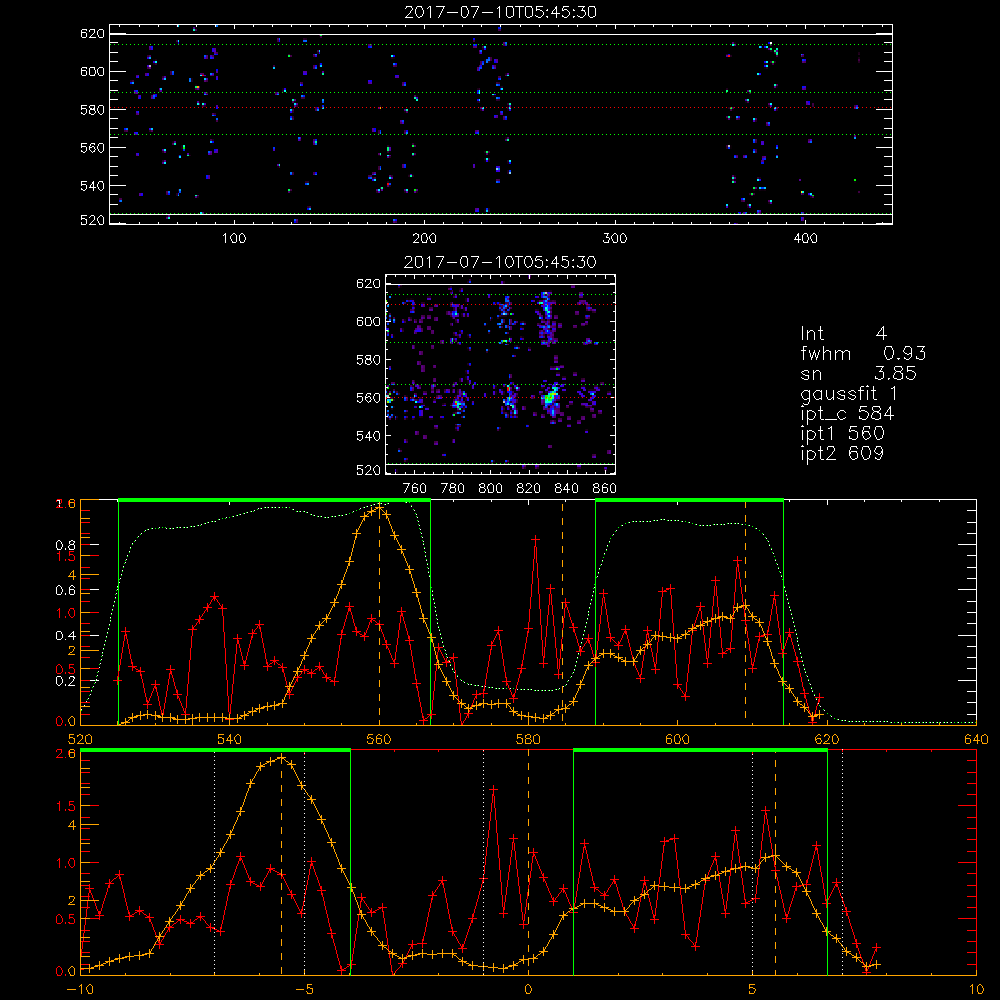The height and width of the screenshot is (1000, 1000).
Task: Click x-axis label 800 on middle image
Action: click(490, 489)
